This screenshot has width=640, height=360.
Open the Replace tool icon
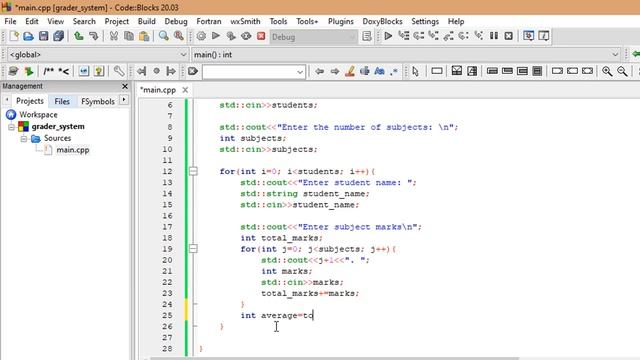(179, 36)
